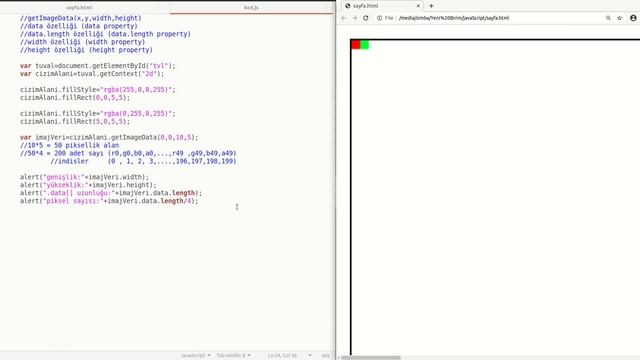Close the sayfa.html browser tab
The image size is (640, 360).
(418, 6)
